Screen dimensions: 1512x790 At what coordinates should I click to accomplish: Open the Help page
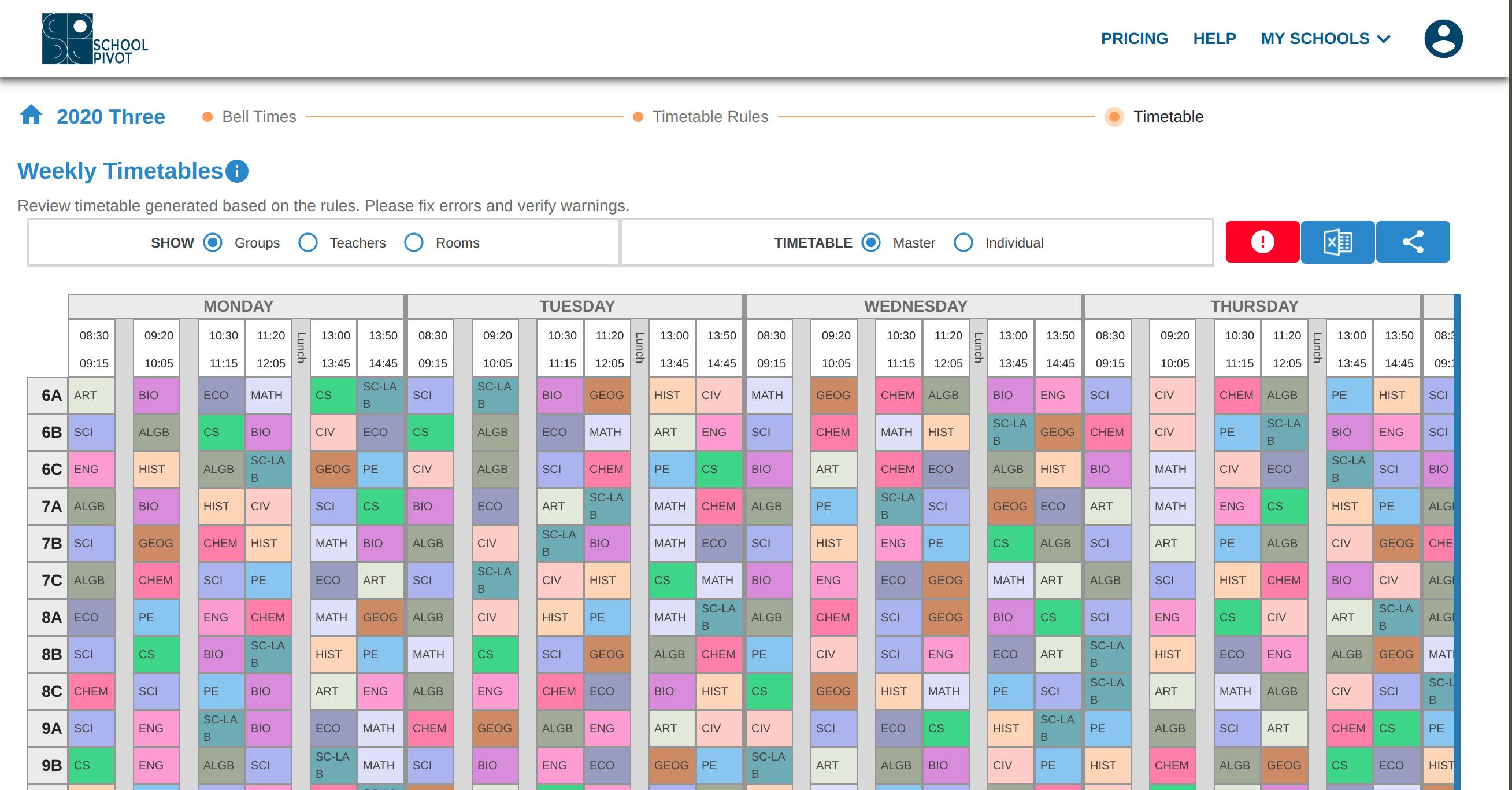(1214, 39)
